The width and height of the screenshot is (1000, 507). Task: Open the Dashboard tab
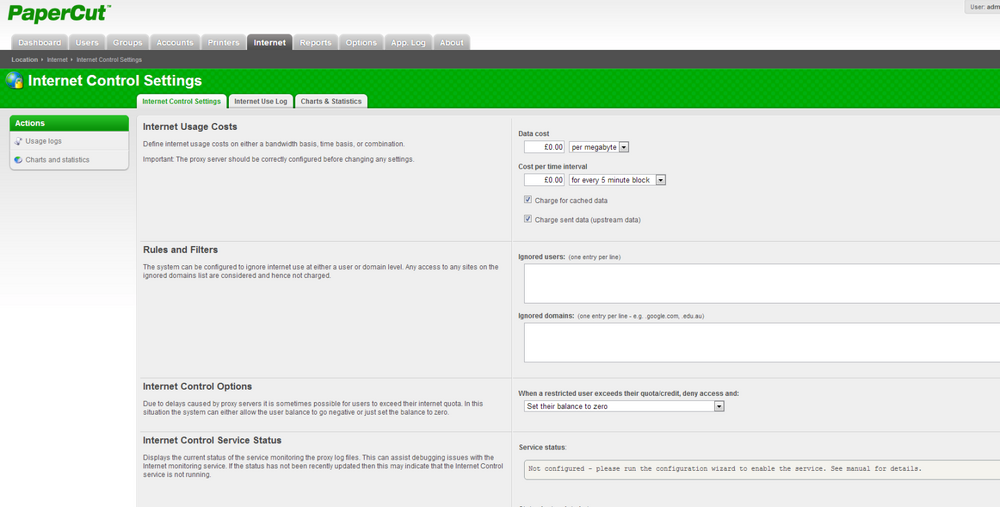pos(40,42)
